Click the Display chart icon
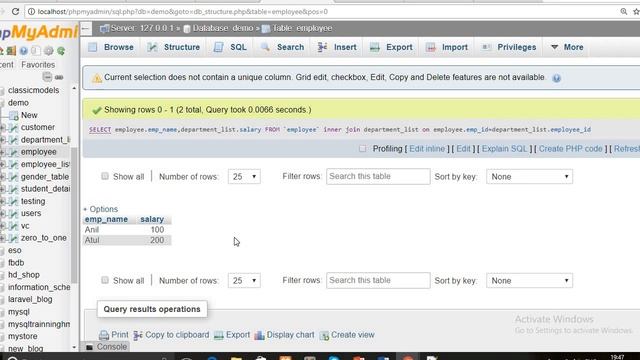This screenshot has width=640, height=360. click(259, 335)
